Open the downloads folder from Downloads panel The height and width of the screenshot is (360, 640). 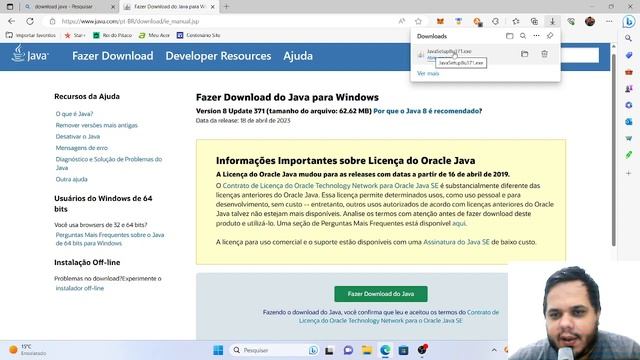click(509, 36)
